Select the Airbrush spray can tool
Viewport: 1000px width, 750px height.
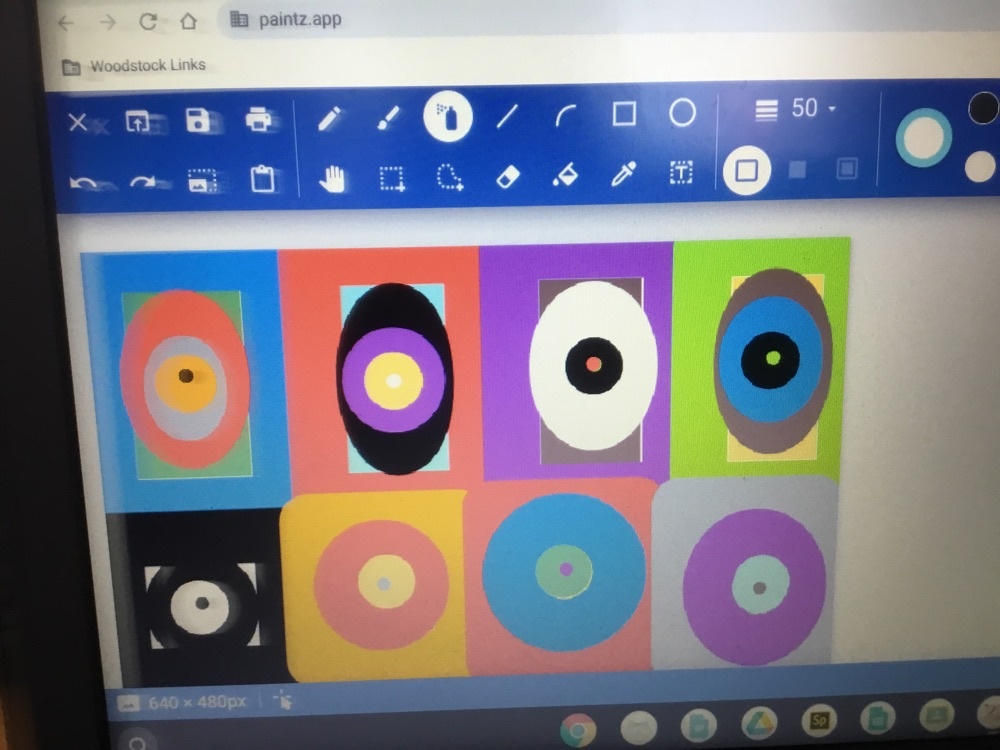tap(448, 116)
